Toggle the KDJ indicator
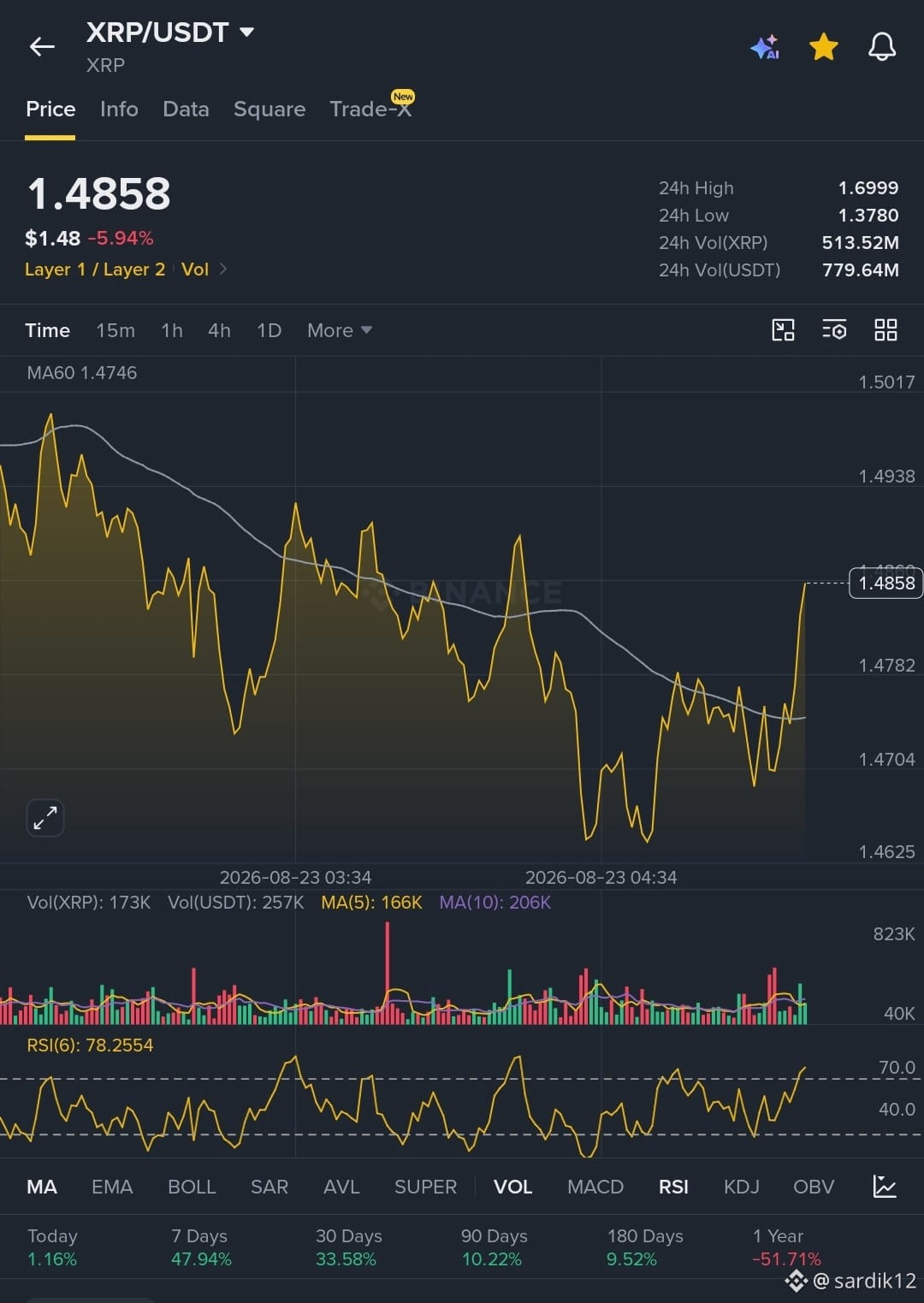Viewport: 924px width, 1303px height. click(741, 1187)
